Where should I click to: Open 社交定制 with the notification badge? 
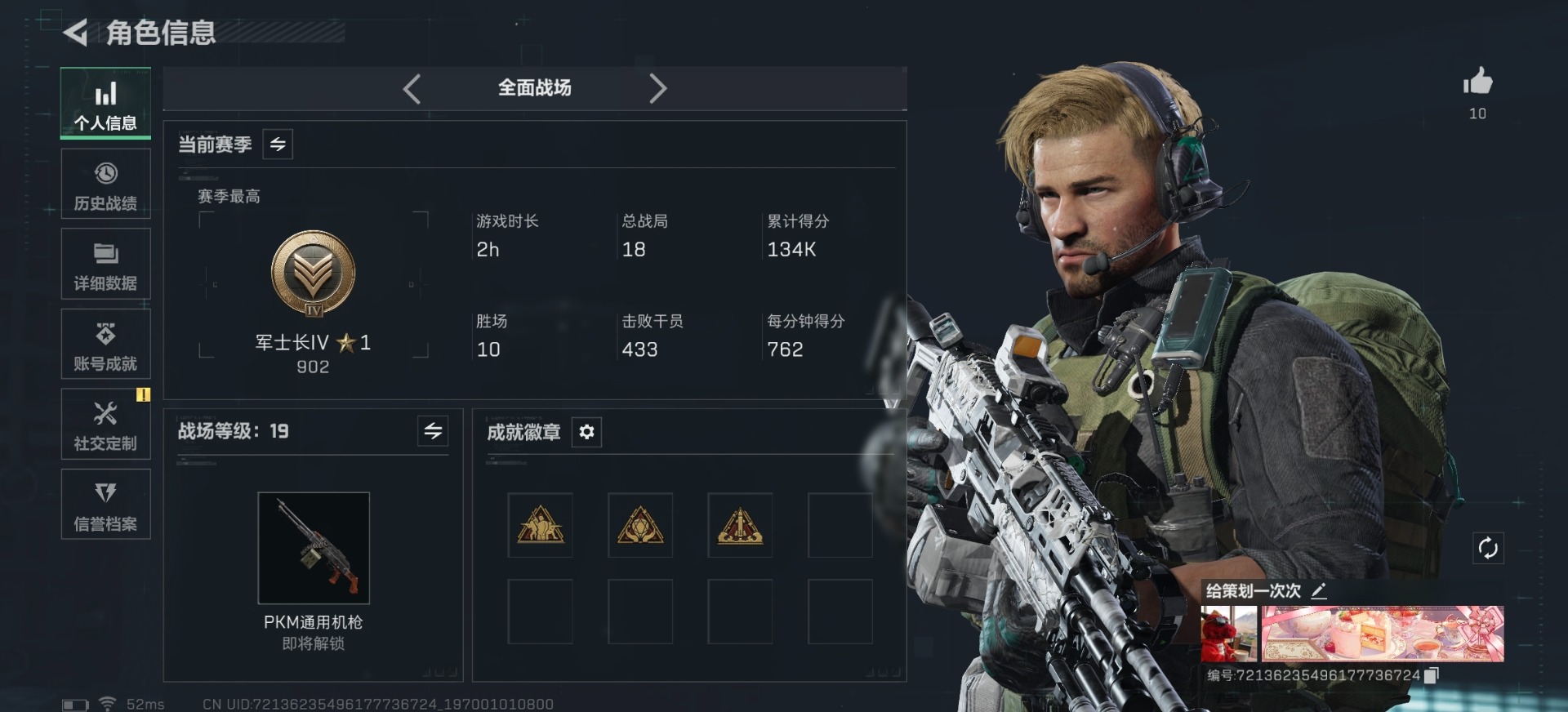tap(105, 424)
